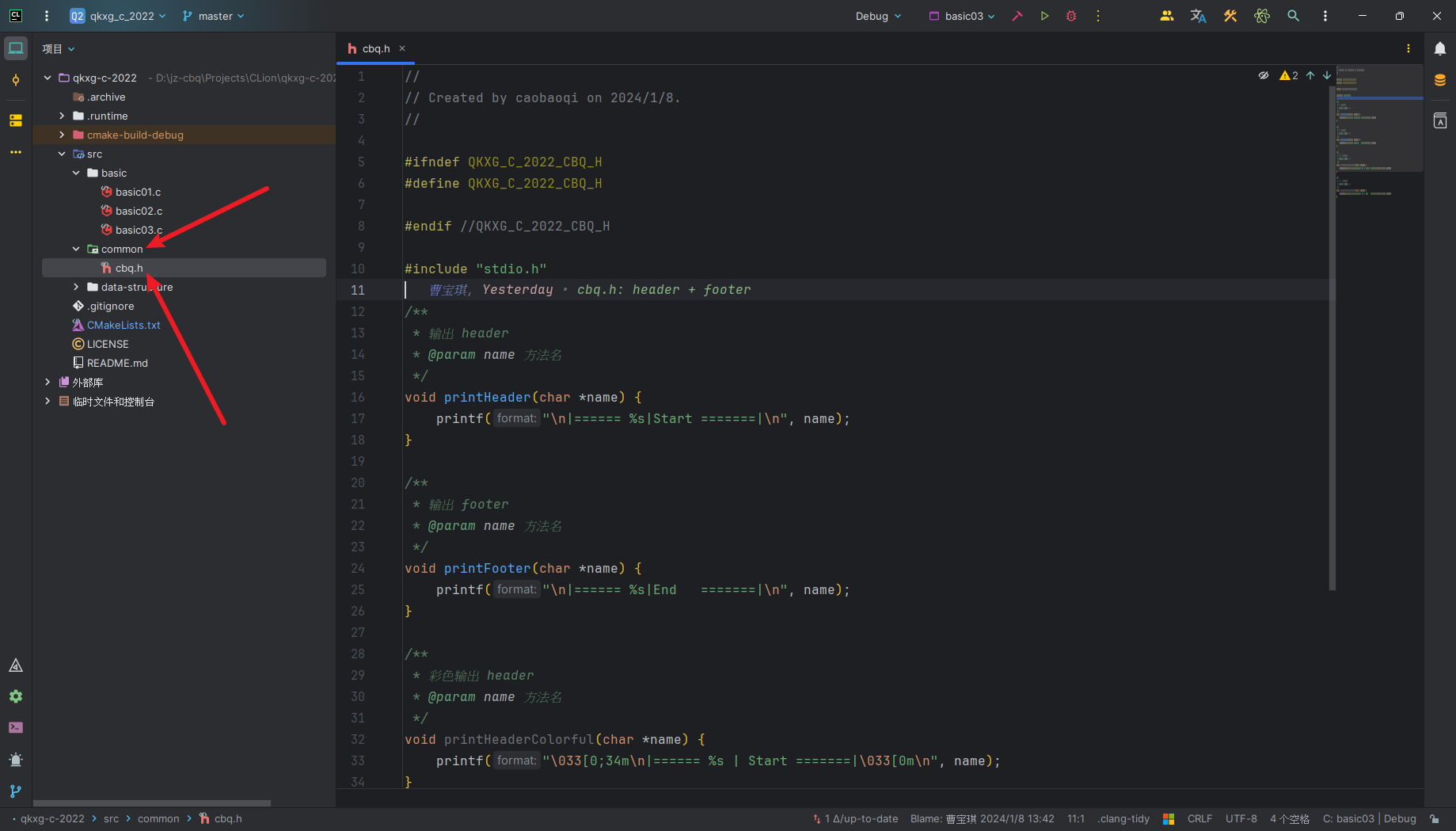Click the common breadcrumb in status bar
The width and height of the screenshot is (1456, 831).
click(158, 819)
